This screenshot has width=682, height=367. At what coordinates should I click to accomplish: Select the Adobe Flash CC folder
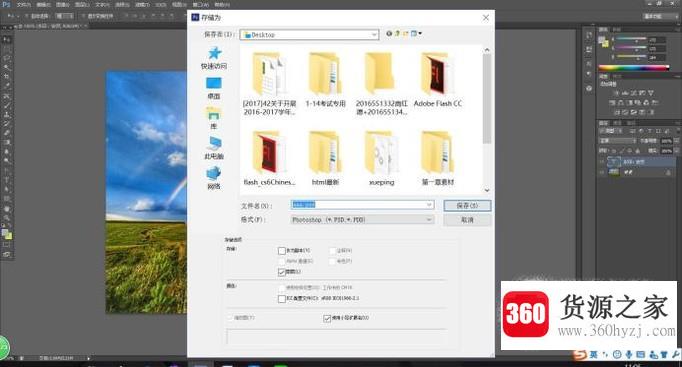(438, 80)
